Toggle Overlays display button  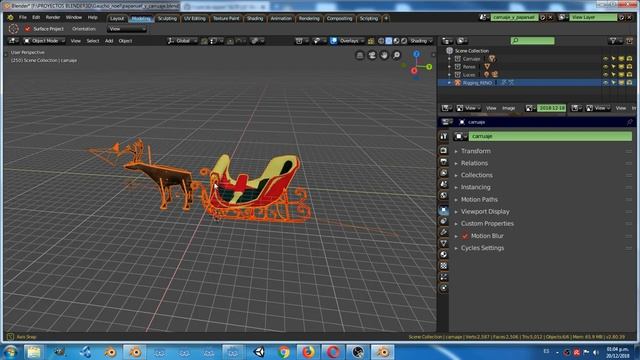[x=333, y=41]
